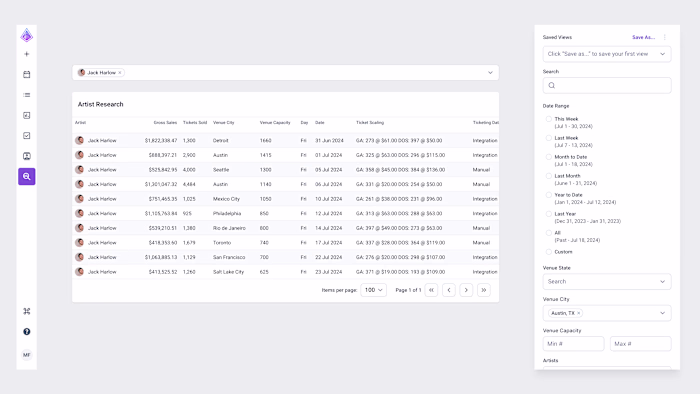Open the MF user avatar

[x=27, y=355]
